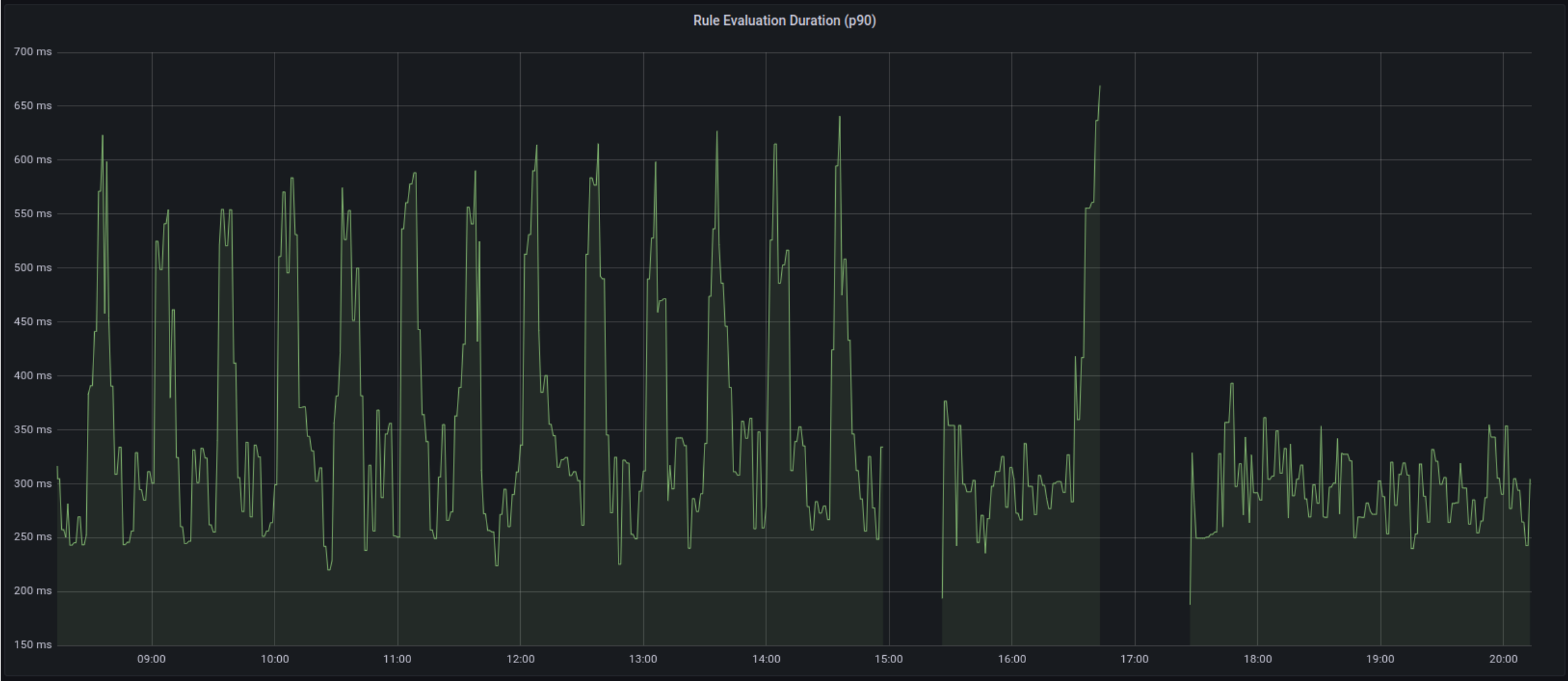Image resolution: width=1568 pixels, height=681 pixels.
Task: Select the 10:00 time axis label
Action: tap(275, 659)
